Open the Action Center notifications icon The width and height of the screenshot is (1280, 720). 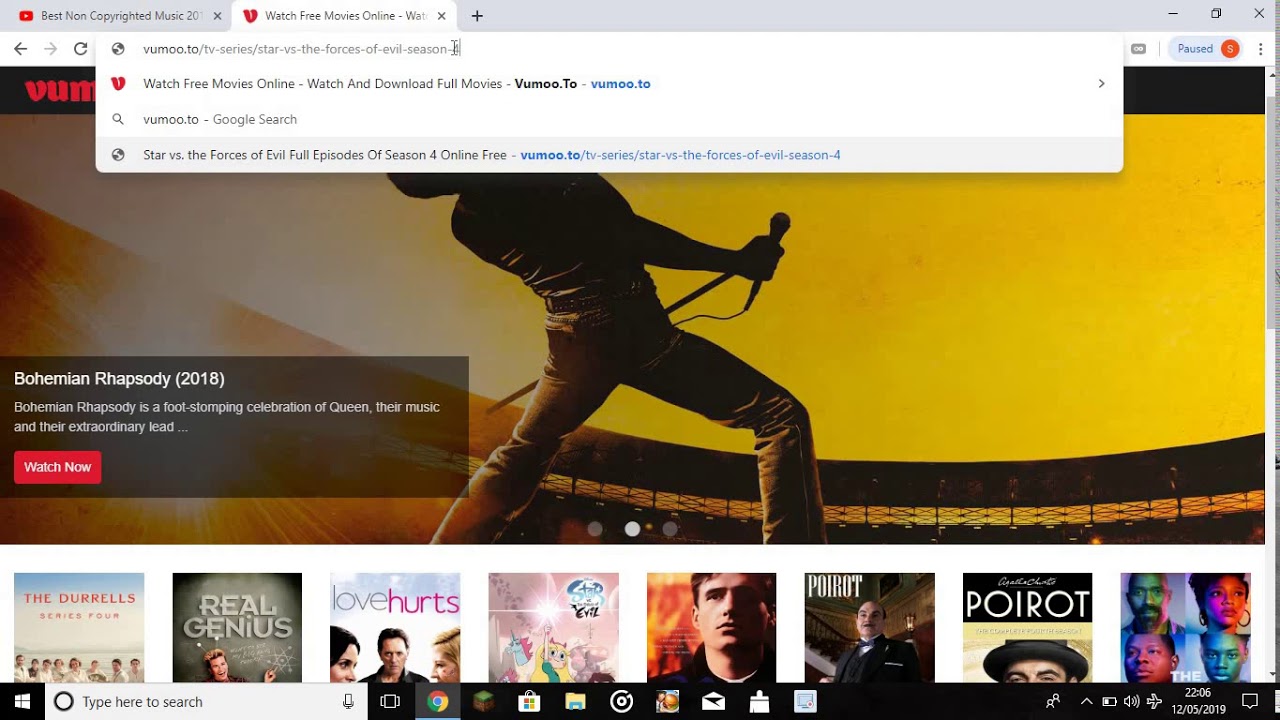1249,702
